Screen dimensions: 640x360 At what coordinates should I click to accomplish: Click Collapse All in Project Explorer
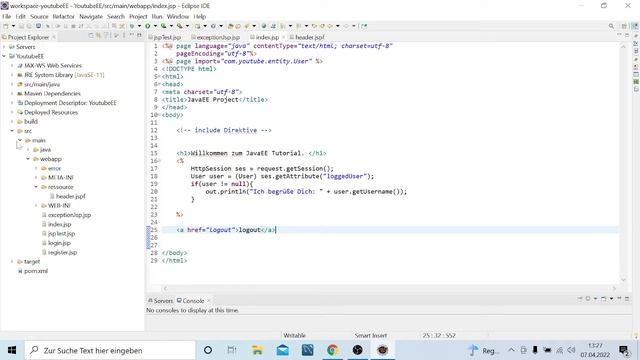pyautogui.click(x=91, y=36)
